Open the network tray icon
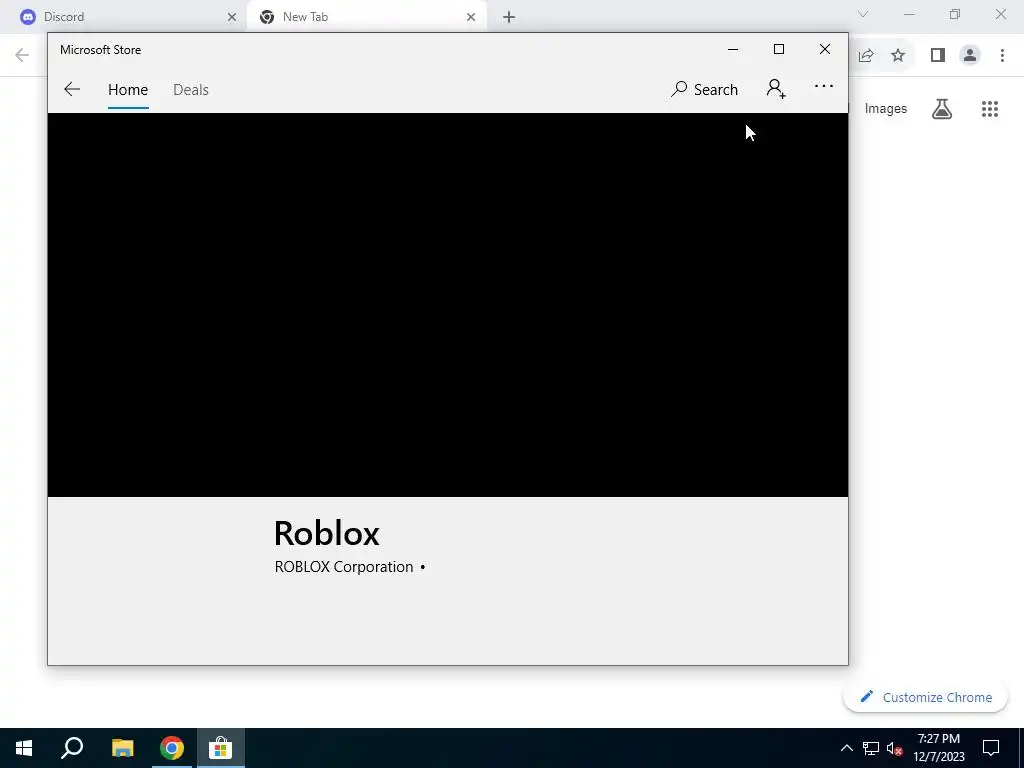 (871, 748)
